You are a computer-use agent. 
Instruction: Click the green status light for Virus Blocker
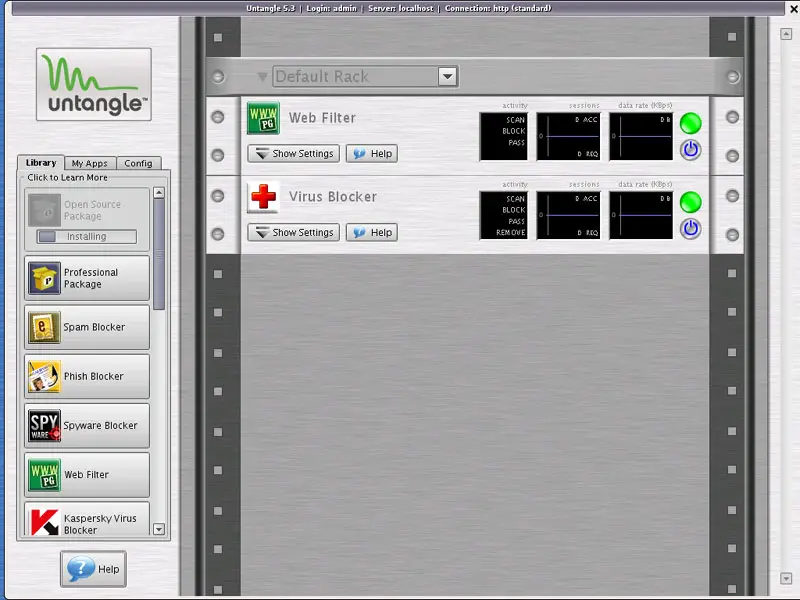(690, 202)
